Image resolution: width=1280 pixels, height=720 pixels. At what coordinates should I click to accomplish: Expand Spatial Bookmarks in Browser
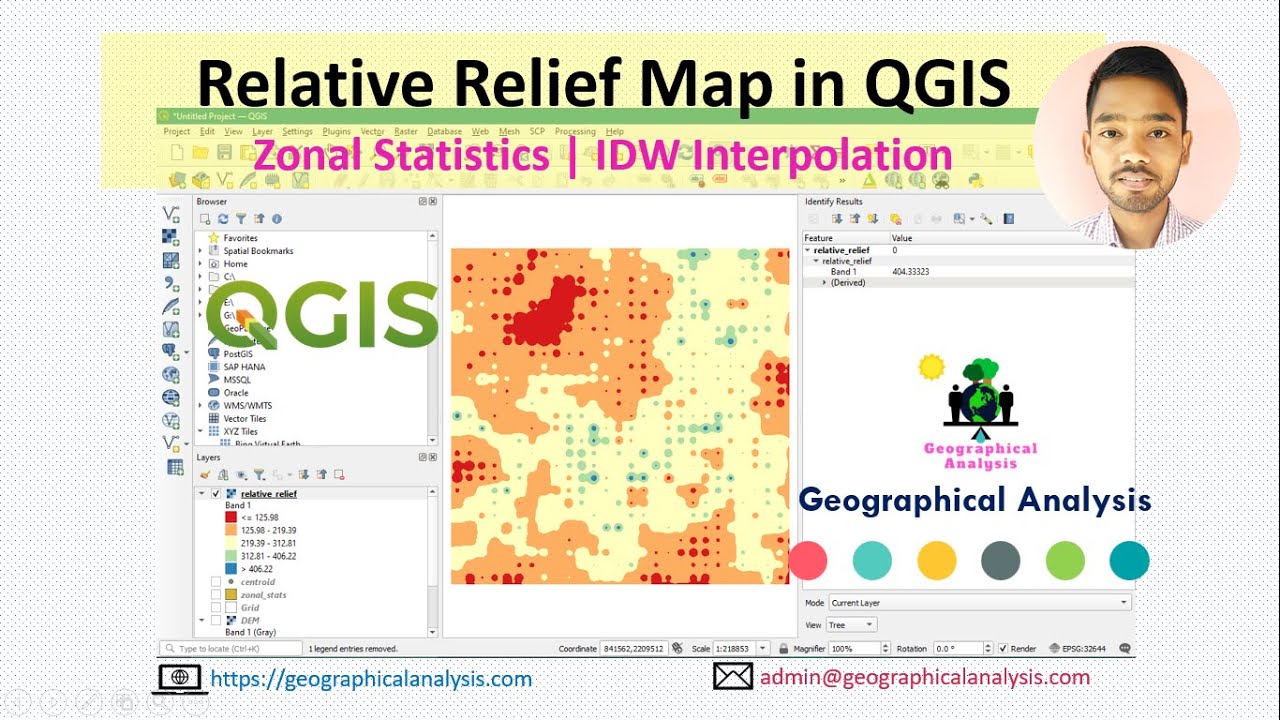(201, 251)
